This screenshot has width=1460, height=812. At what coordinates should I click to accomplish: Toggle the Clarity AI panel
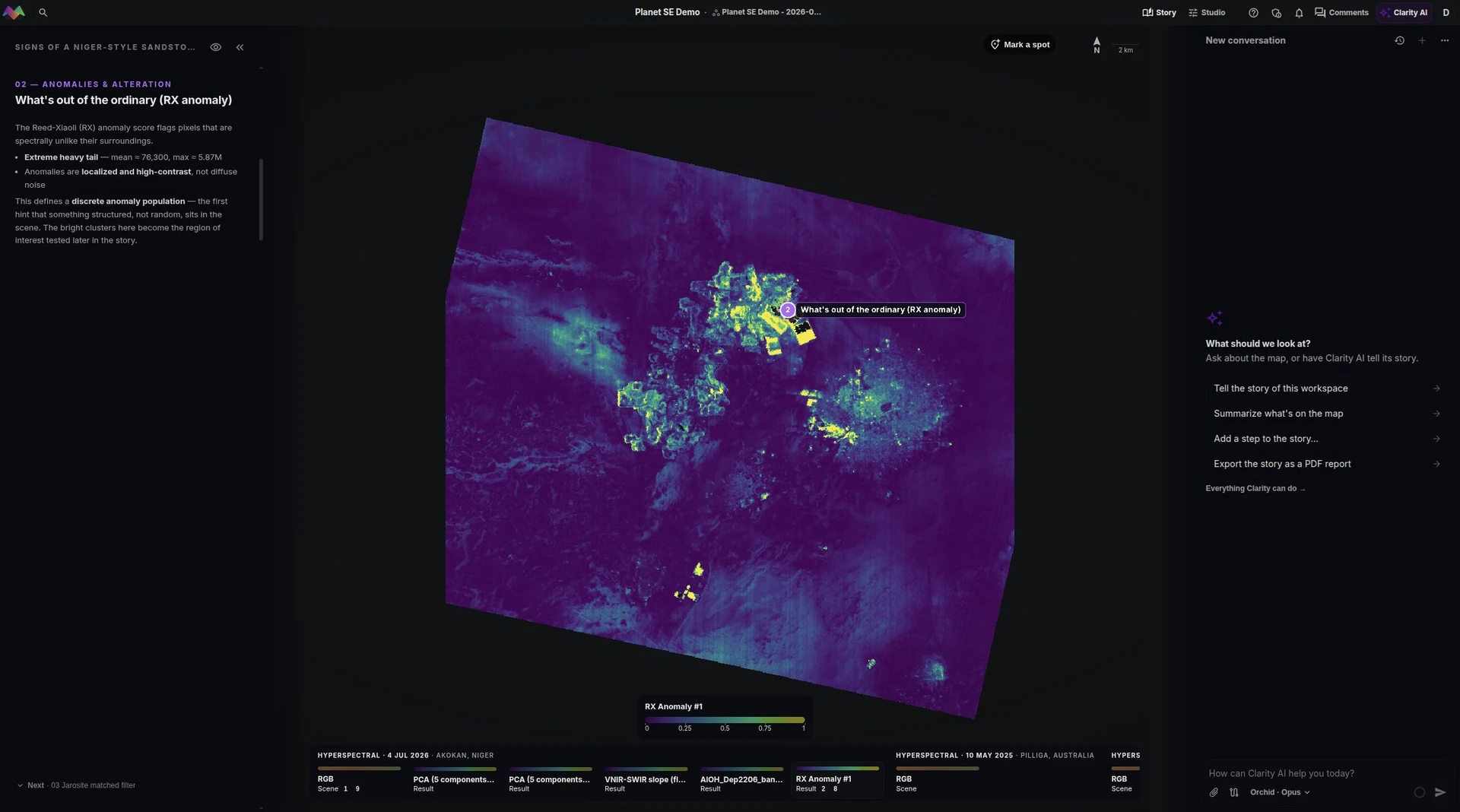pos(1404,13)
